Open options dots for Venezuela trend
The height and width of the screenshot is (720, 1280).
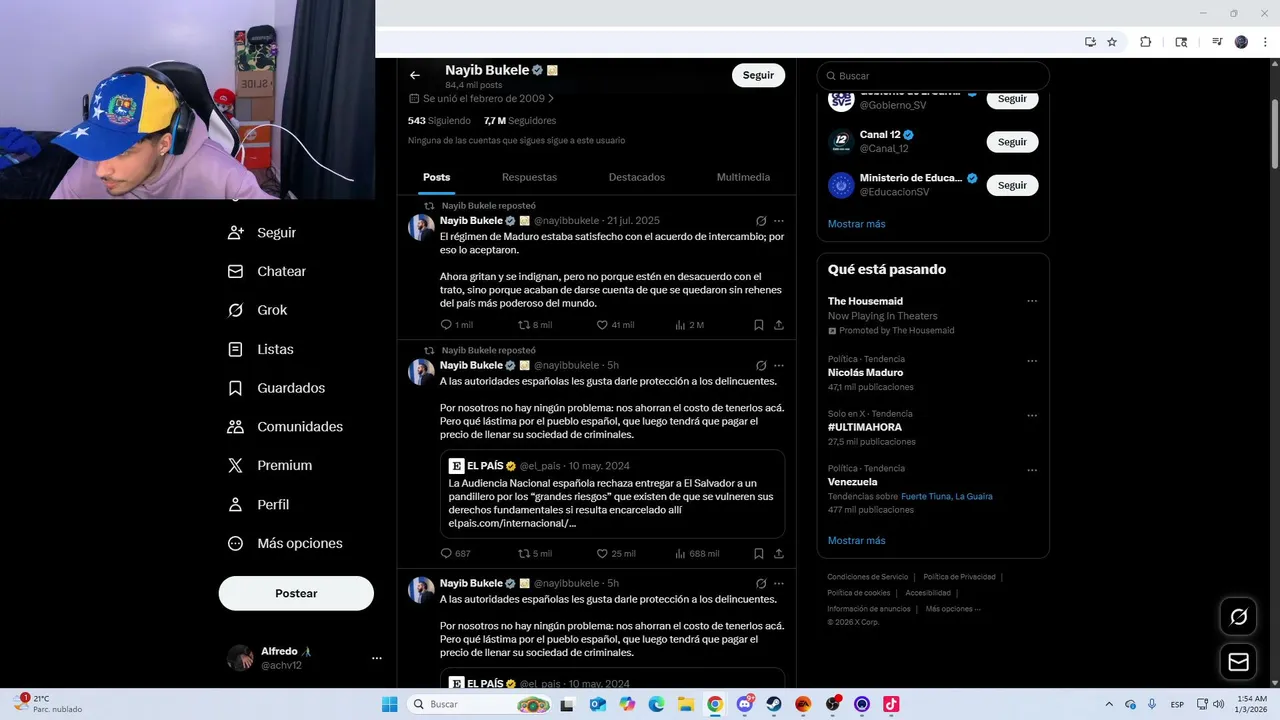point(1032,470)
